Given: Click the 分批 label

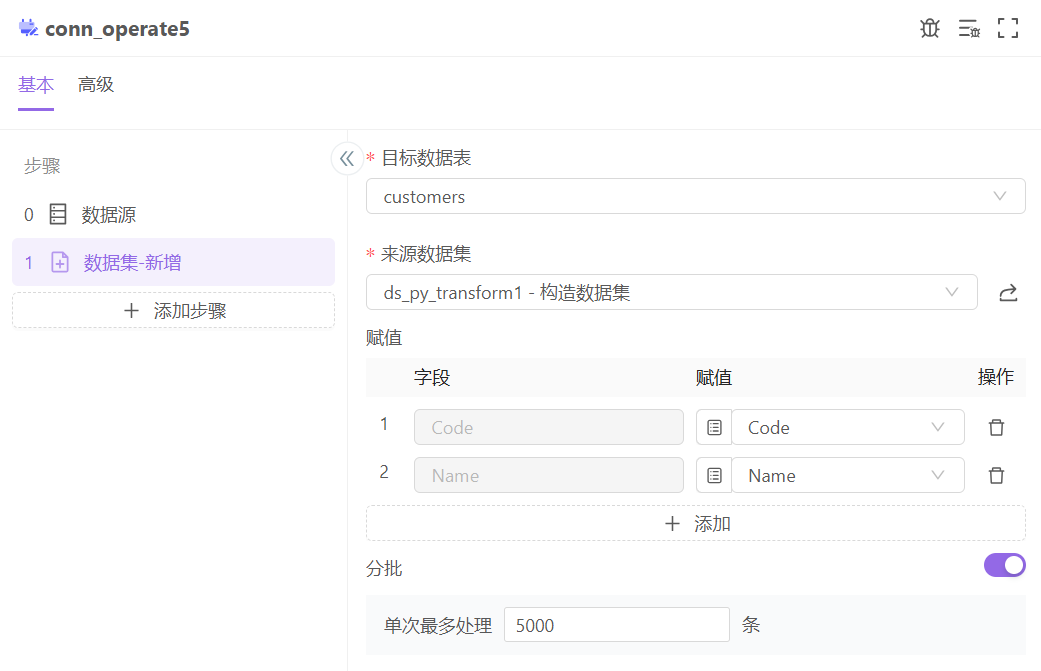Looking at the screenshot, I should 384,569.
